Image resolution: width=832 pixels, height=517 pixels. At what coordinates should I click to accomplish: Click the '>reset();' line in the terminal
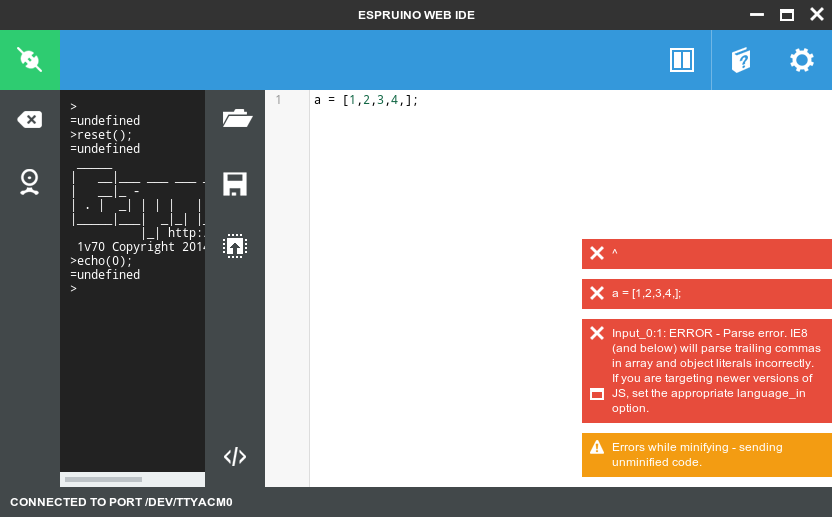click(101, 135)
